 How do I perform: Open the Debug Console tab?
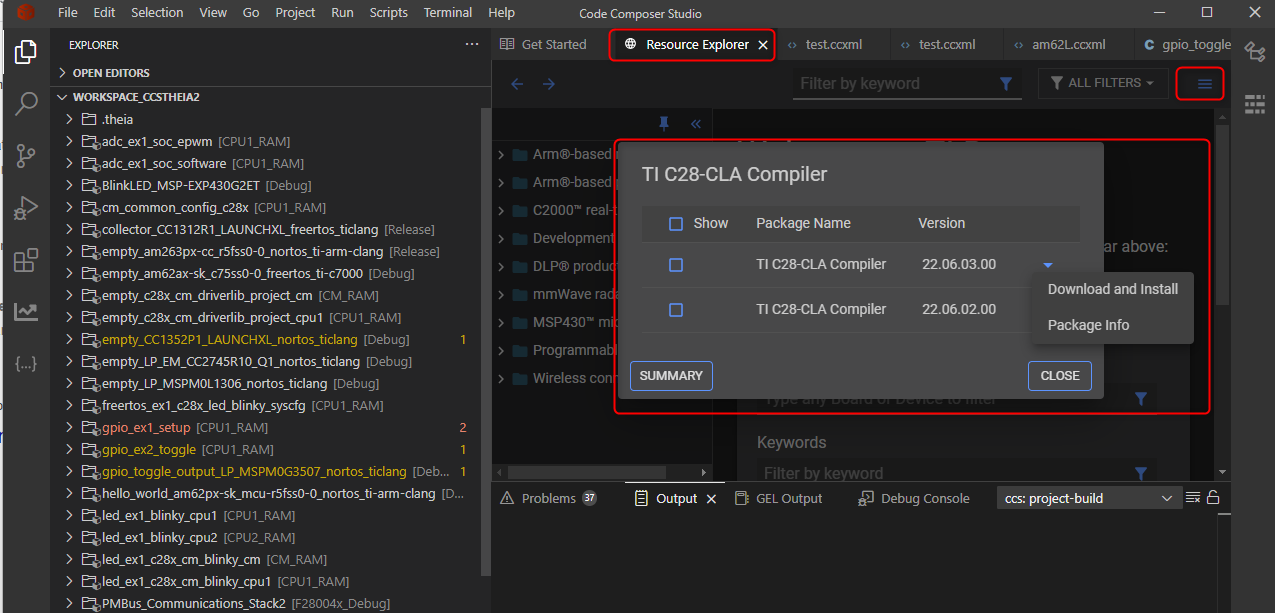pyautogui.click(x=914, y=498)
